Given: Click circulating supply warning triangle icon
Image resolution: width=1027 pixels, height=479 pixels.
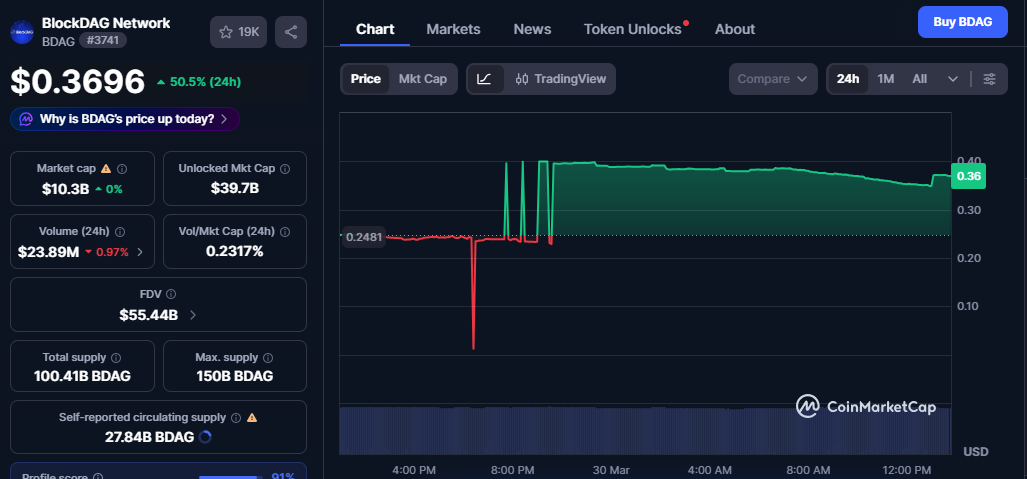Looking at the screenshot, I should (252, 418).
